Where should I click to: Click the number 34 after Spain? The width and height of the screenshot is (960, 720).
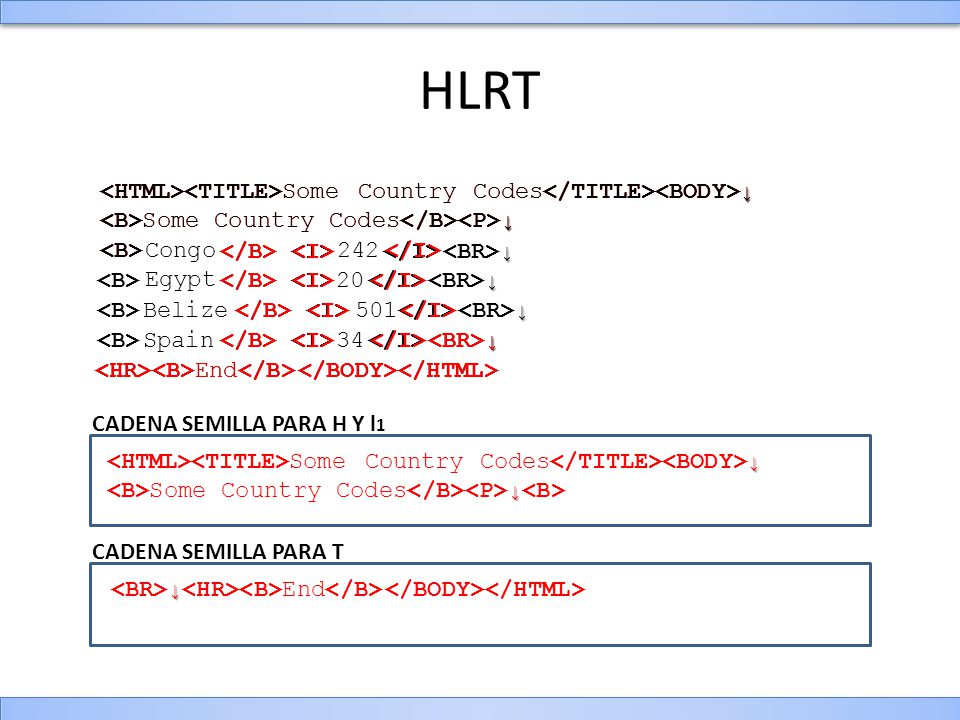(x=350, y=340)
